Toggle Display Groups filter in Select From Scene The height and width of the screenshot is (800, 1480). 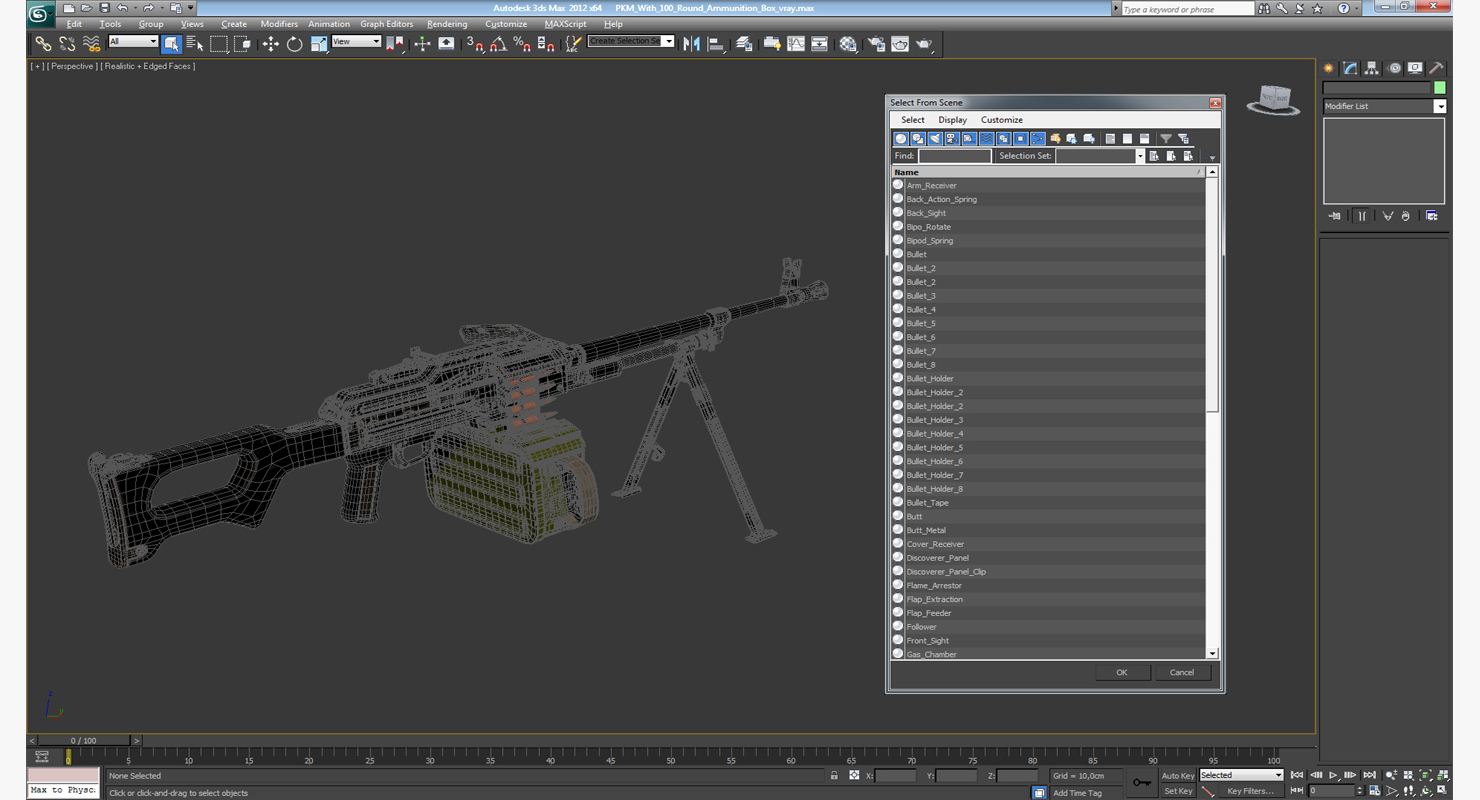(x=1003, y=139)
